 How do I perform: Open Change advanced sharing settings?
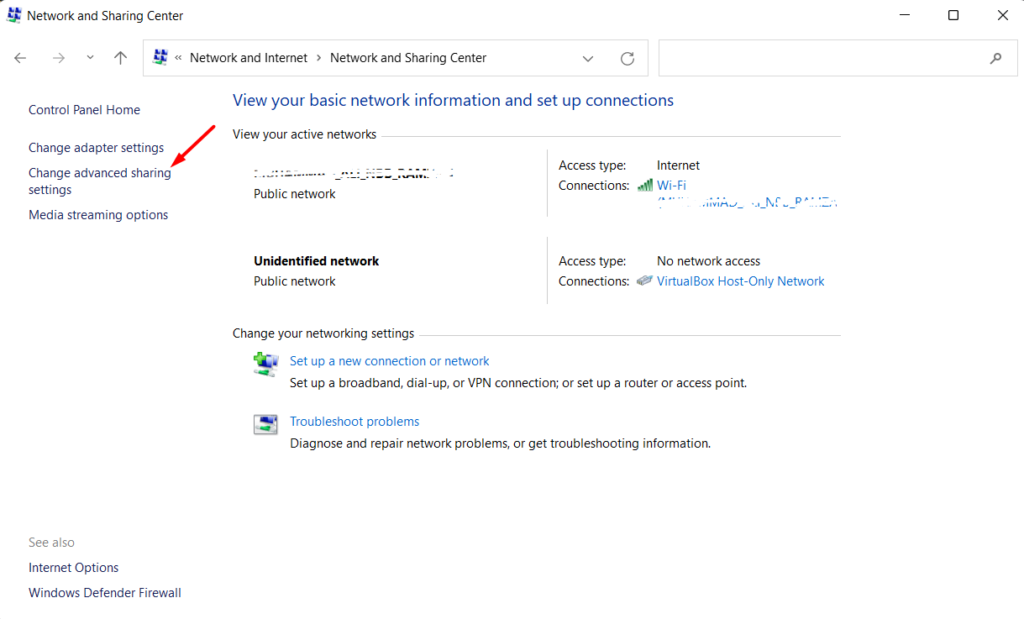(x=99, y=181)
